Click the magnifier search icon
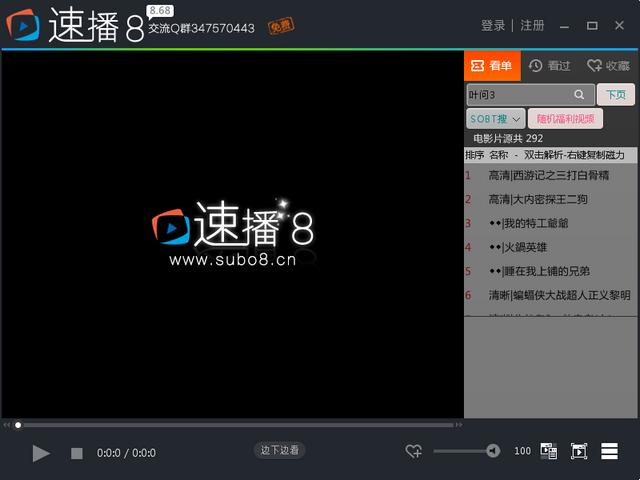Screen dimensions: 640x480 pos(579,95)
